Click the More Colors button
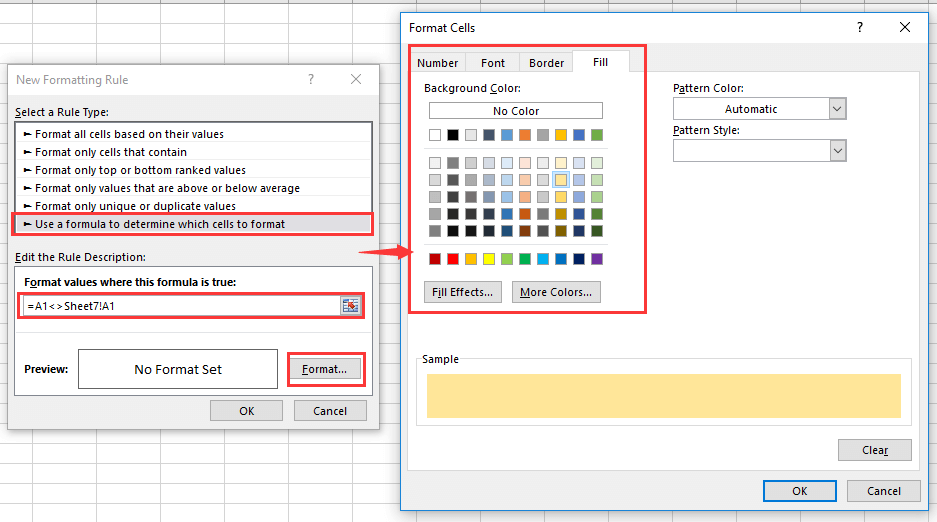 pos(556,292)
